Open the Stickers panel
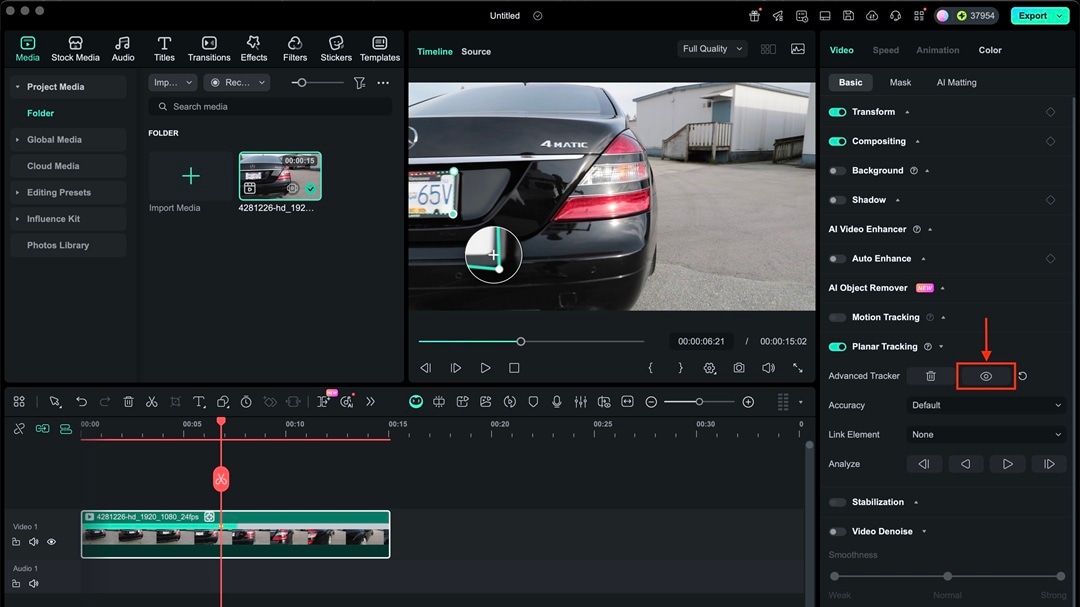This screenshot has height=607, width=1080. coord(336,48)
